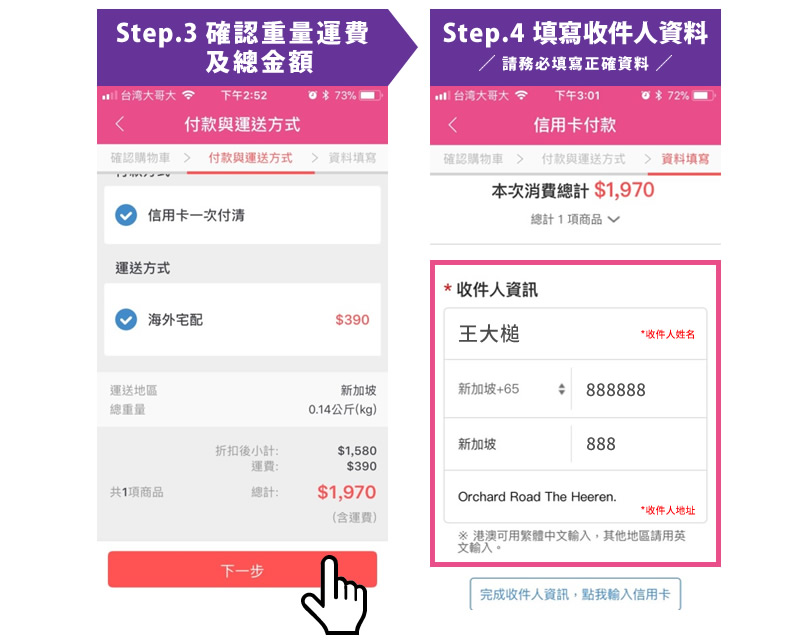Open 新加坡 region dropdown in address
The width and height of the screenshot is (800, 643).
tap(508, 444)
